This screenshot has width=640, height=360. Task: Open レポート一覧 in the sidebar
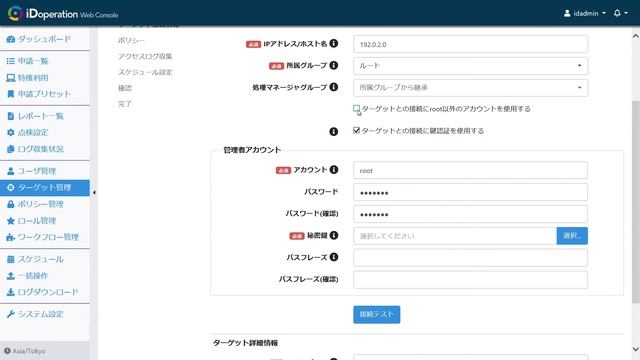click(35, 116)
